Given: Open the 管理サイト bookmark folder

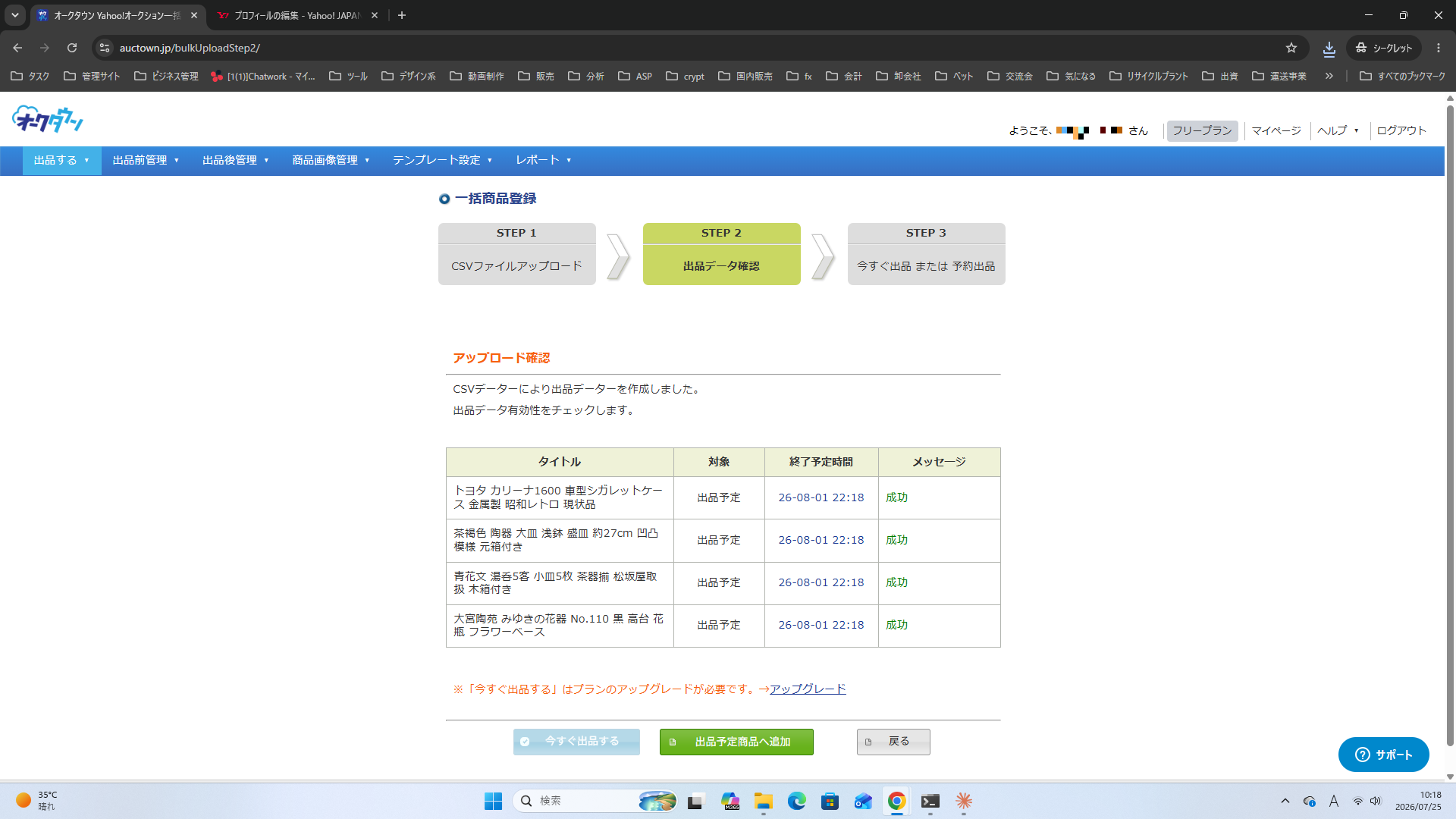Looking at the screenshot, I should 92,76.
